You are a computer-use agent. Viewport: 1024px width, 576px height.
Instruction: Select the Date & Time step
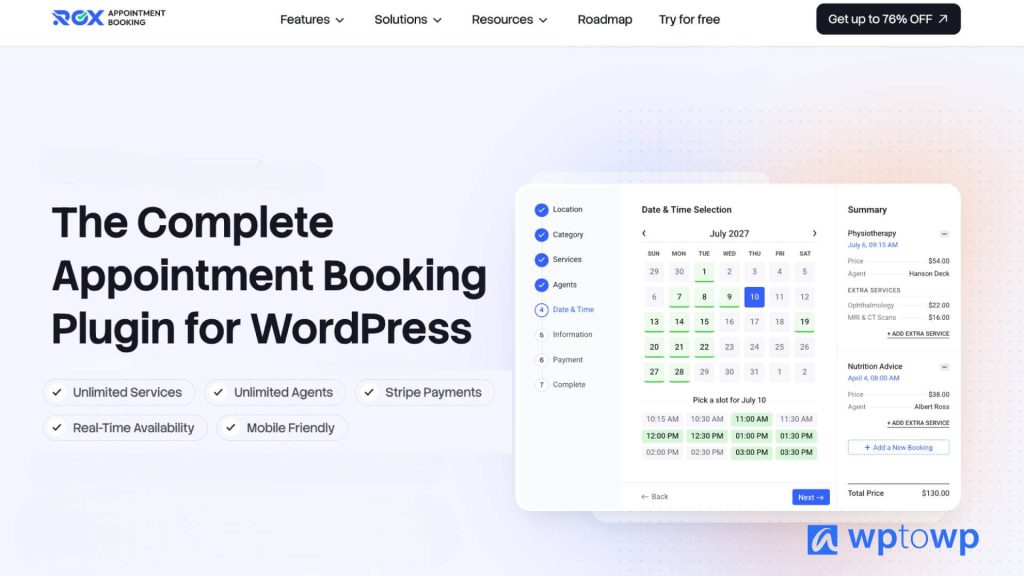(564, 310)
